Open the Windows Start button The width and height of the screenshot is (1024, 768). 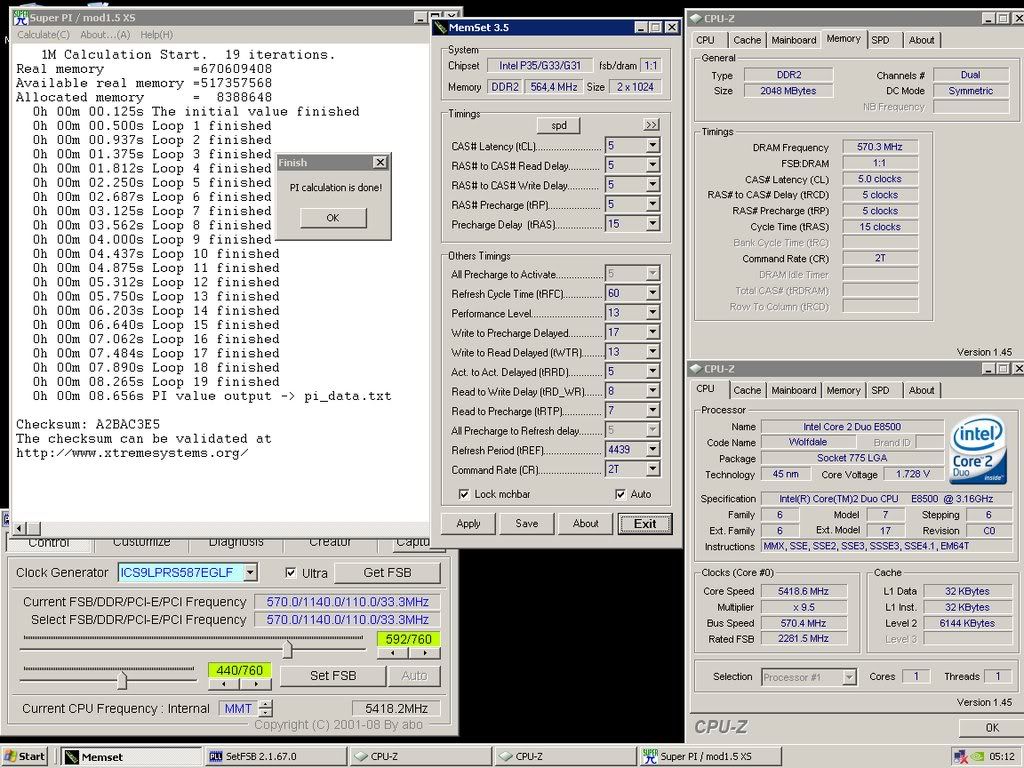(x=25, y=756)
